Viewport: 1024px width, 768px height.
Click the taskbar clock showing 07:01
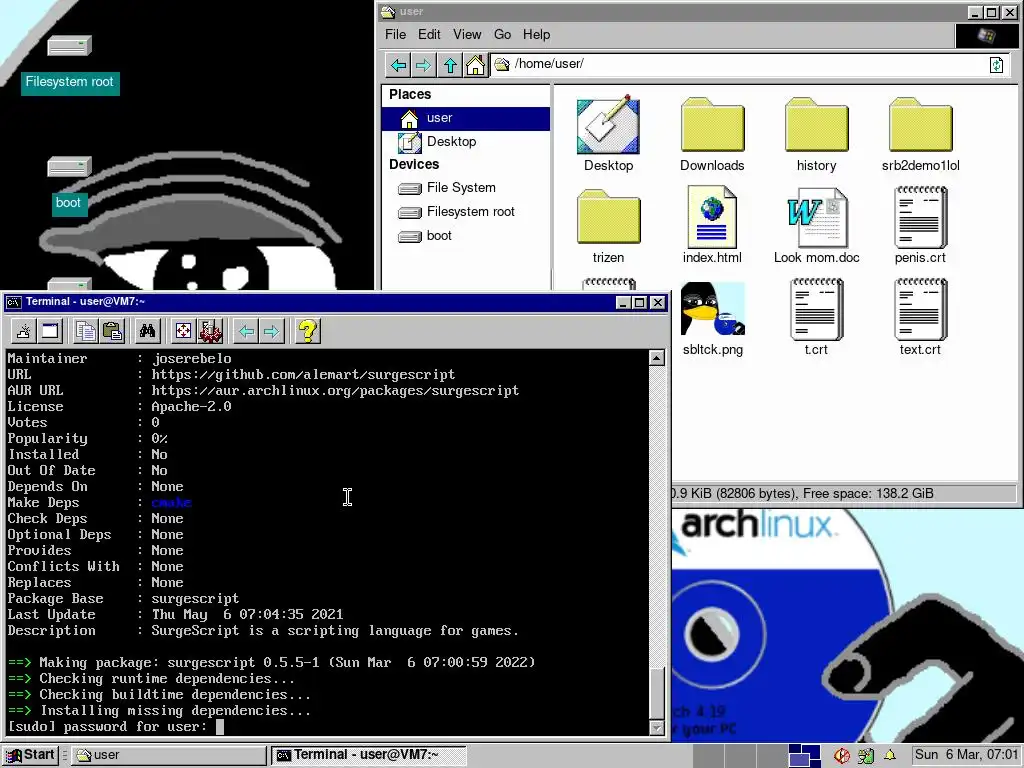[966, 755]
